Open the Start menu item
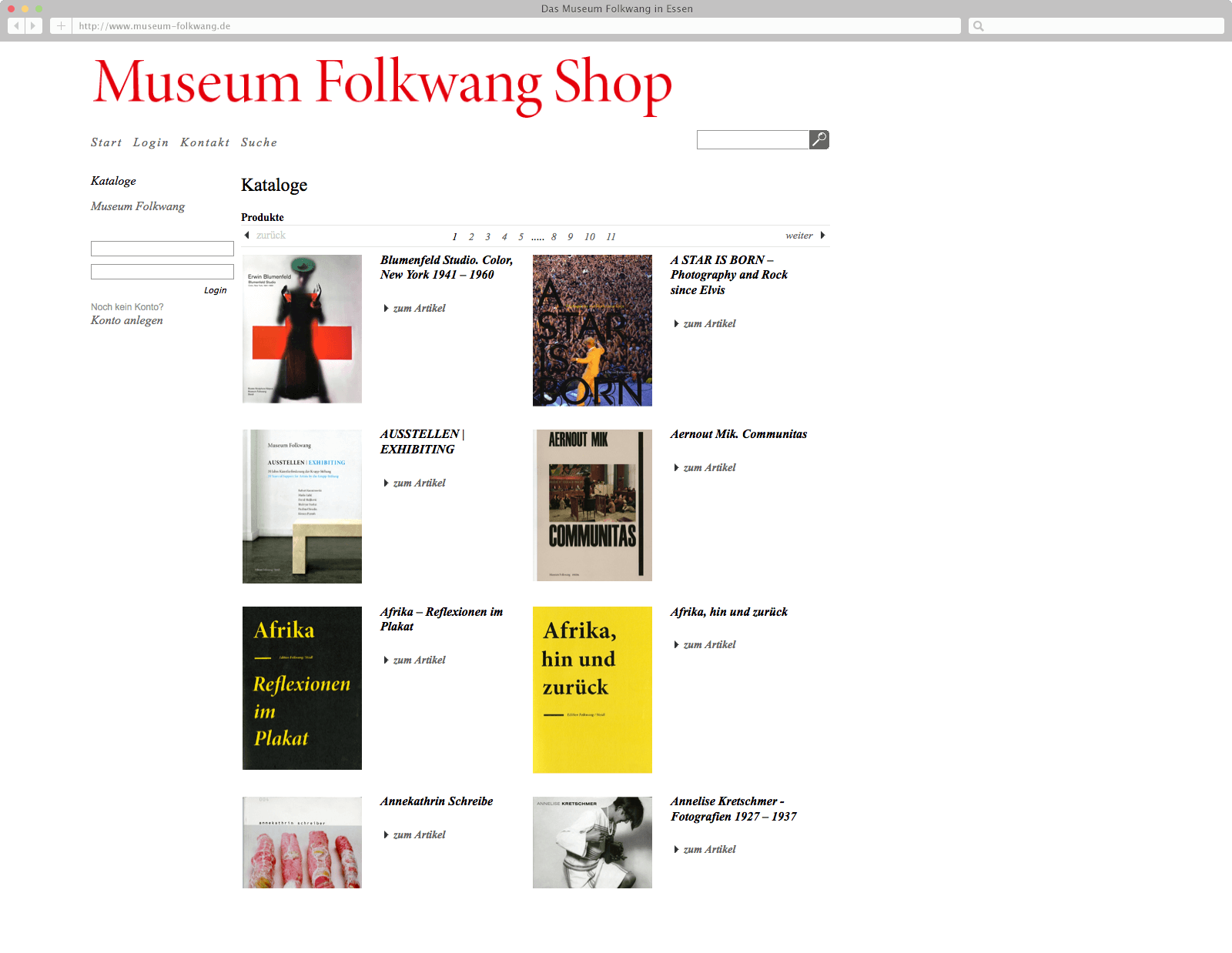The width and height of the screenshot is (1232, 953). (106, 142)
